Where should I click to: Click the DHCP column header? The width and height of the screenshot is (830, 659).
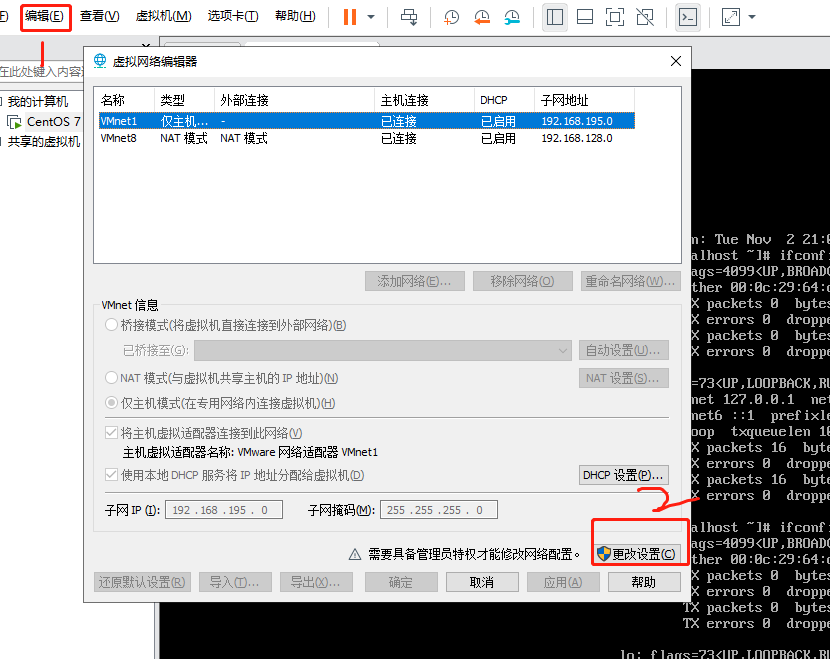(504, 100)
